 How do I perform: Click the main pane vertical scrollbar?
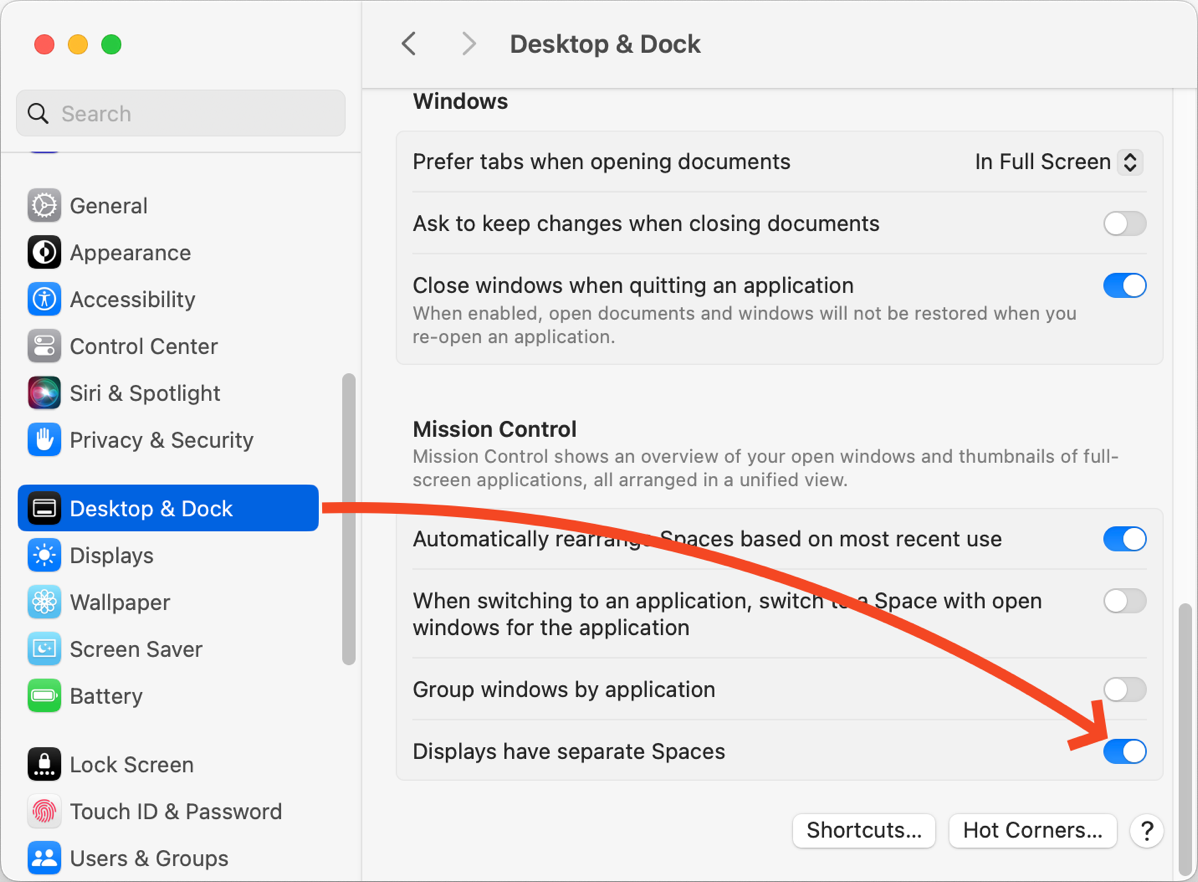pyautogui.click(x=1186, y=700)
